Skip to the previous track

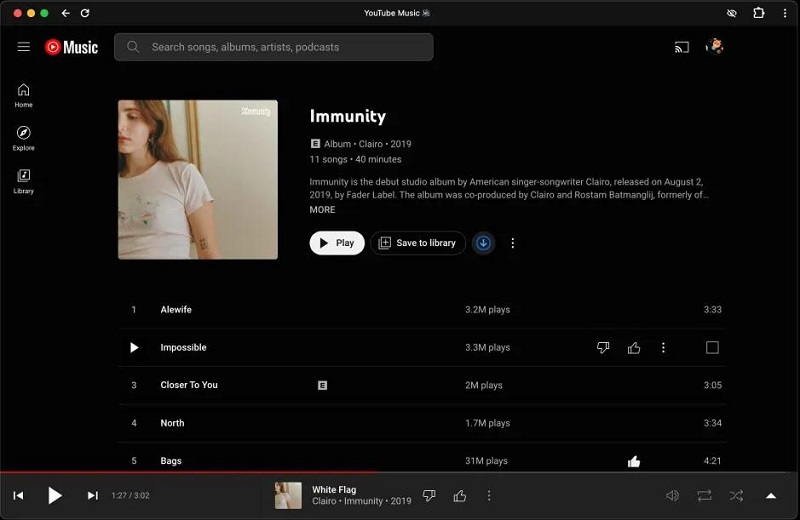[x=18, y=496]
